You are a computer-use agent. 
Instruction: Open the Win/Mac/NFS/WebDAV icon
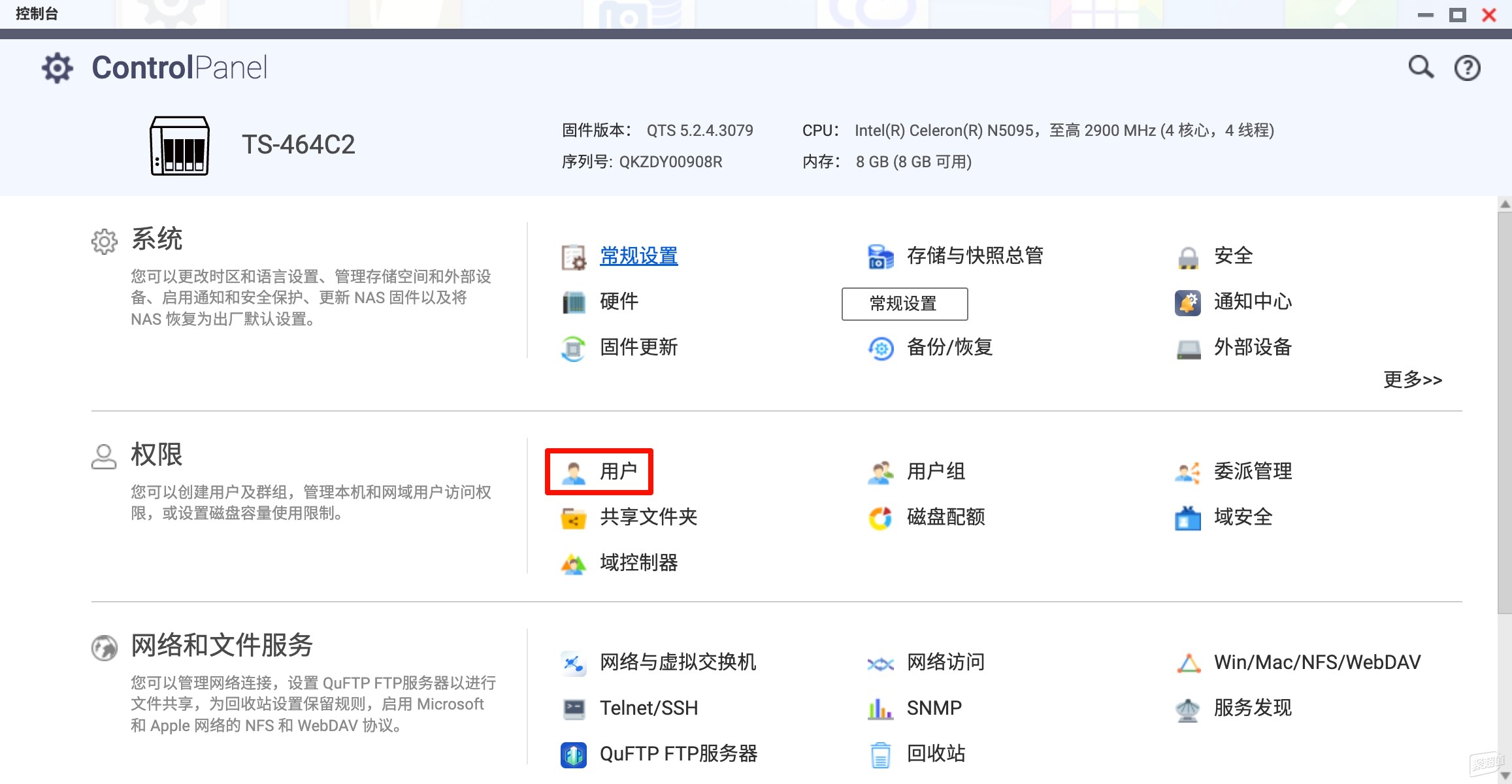tap(1189, 663)
